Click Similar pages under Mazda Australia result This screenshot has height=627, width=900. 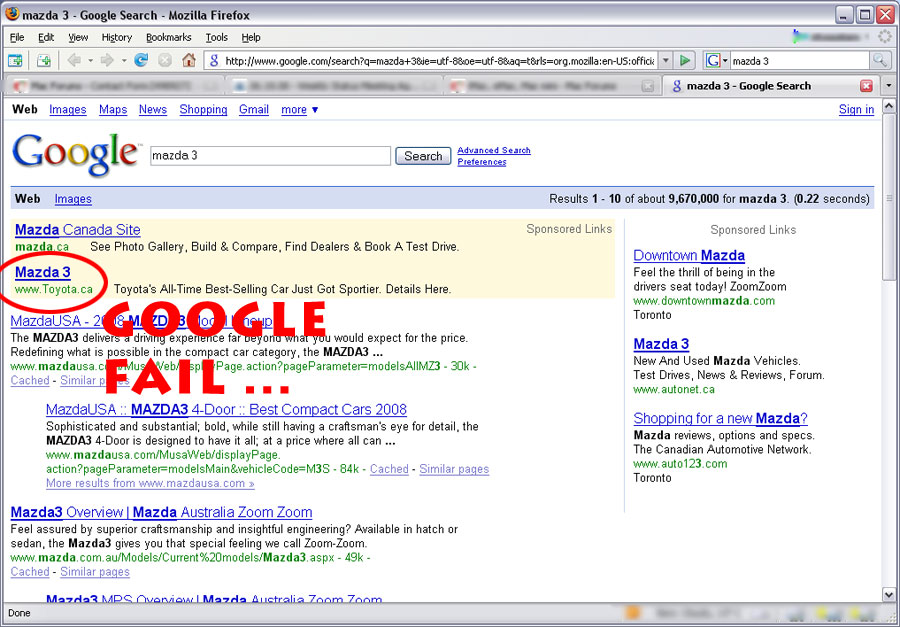pyautogui.click(x=95, y=572)
